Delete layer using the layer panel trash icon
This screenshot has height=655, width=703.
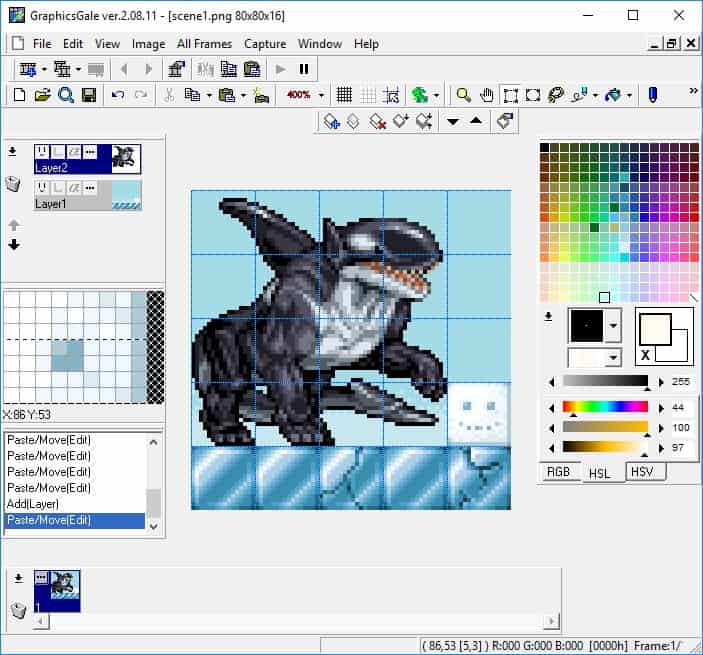point(13,183)
